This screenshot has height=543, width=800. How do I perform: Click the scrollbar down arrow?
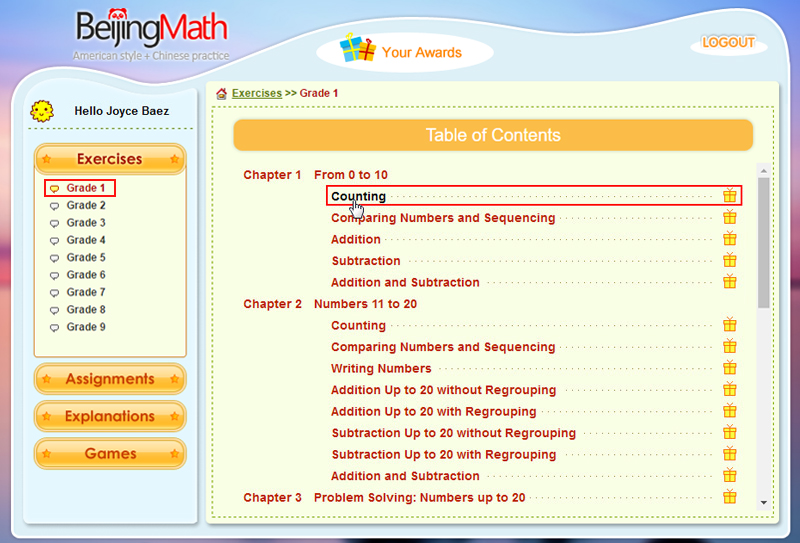pos(764,503)
